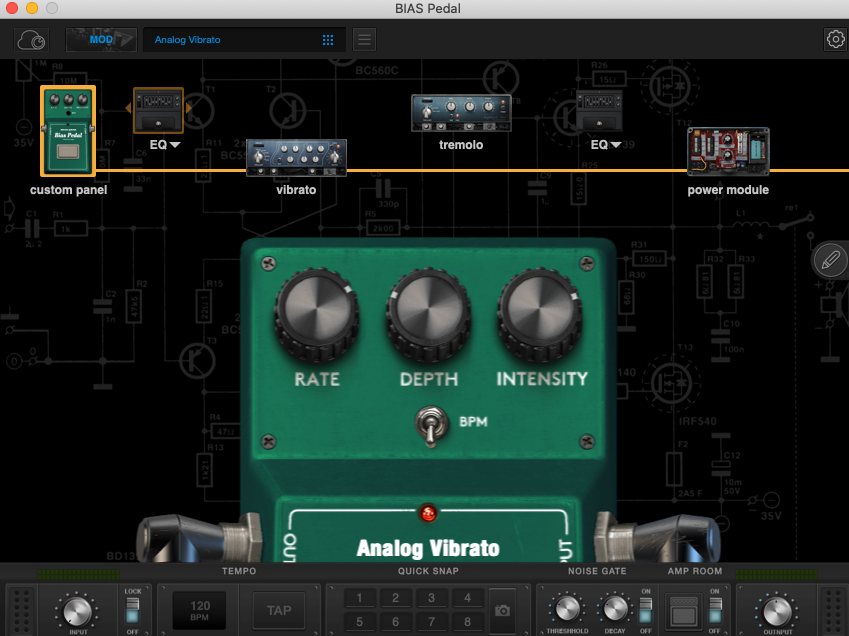Click the vibrato label under the module
The width and height of the screenshot is (849, 636).
coord(296,190)
